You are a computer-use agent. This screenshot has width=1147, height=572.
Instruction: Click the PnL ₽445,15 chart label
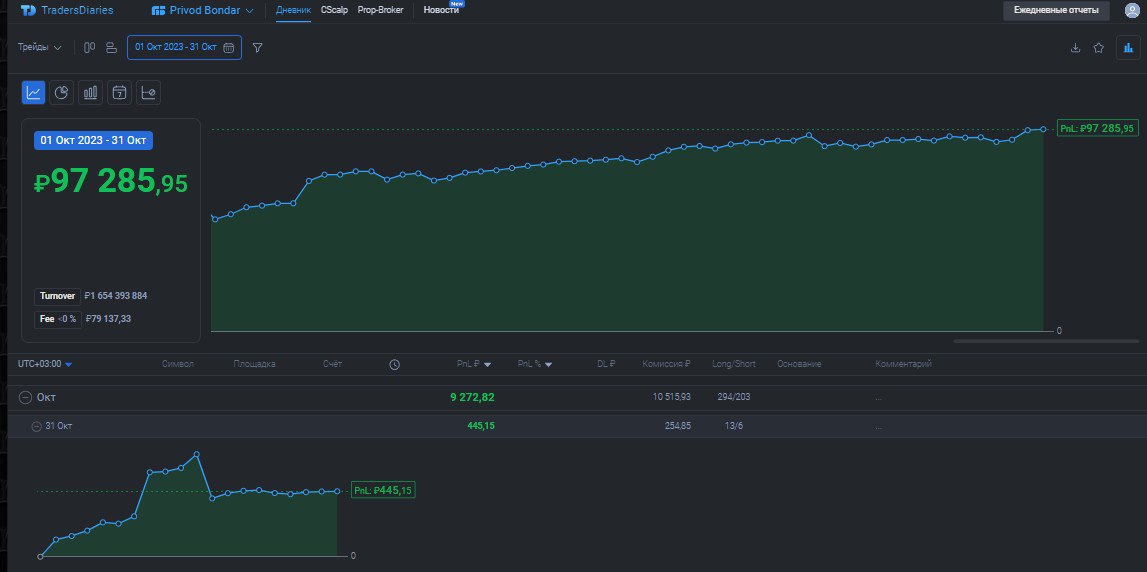[x=383, y=491]
